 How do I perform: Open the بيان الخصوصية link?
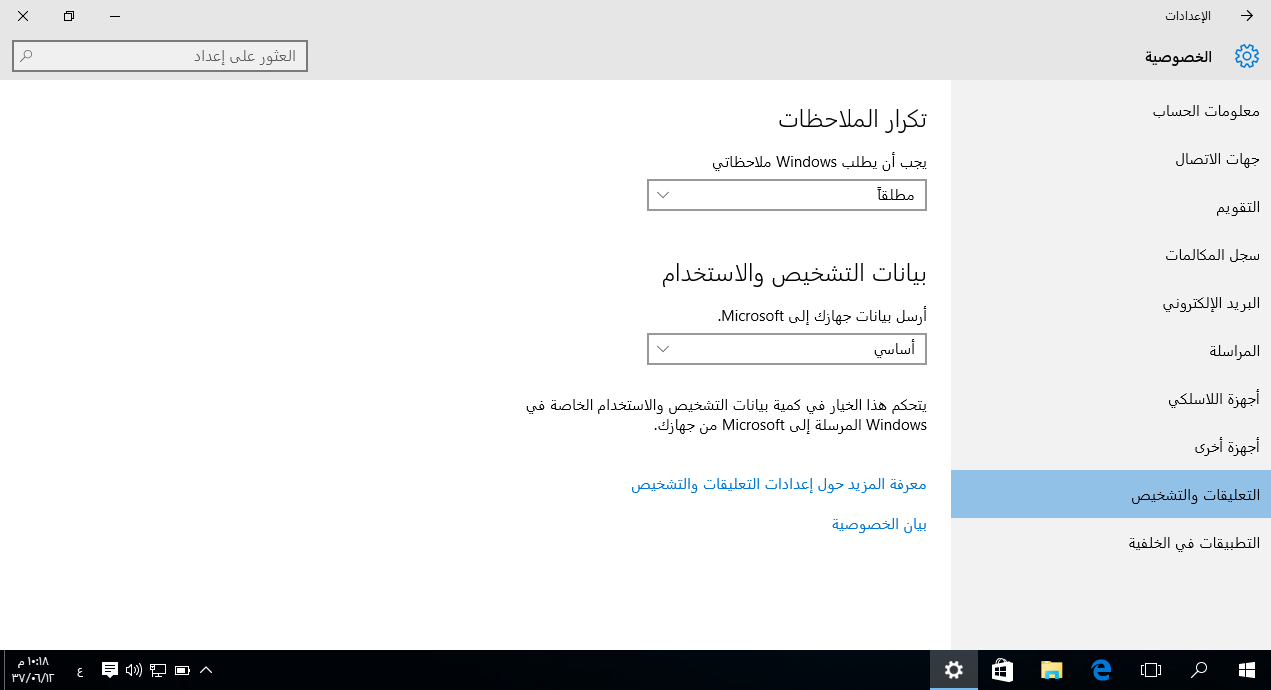(879, 524)
